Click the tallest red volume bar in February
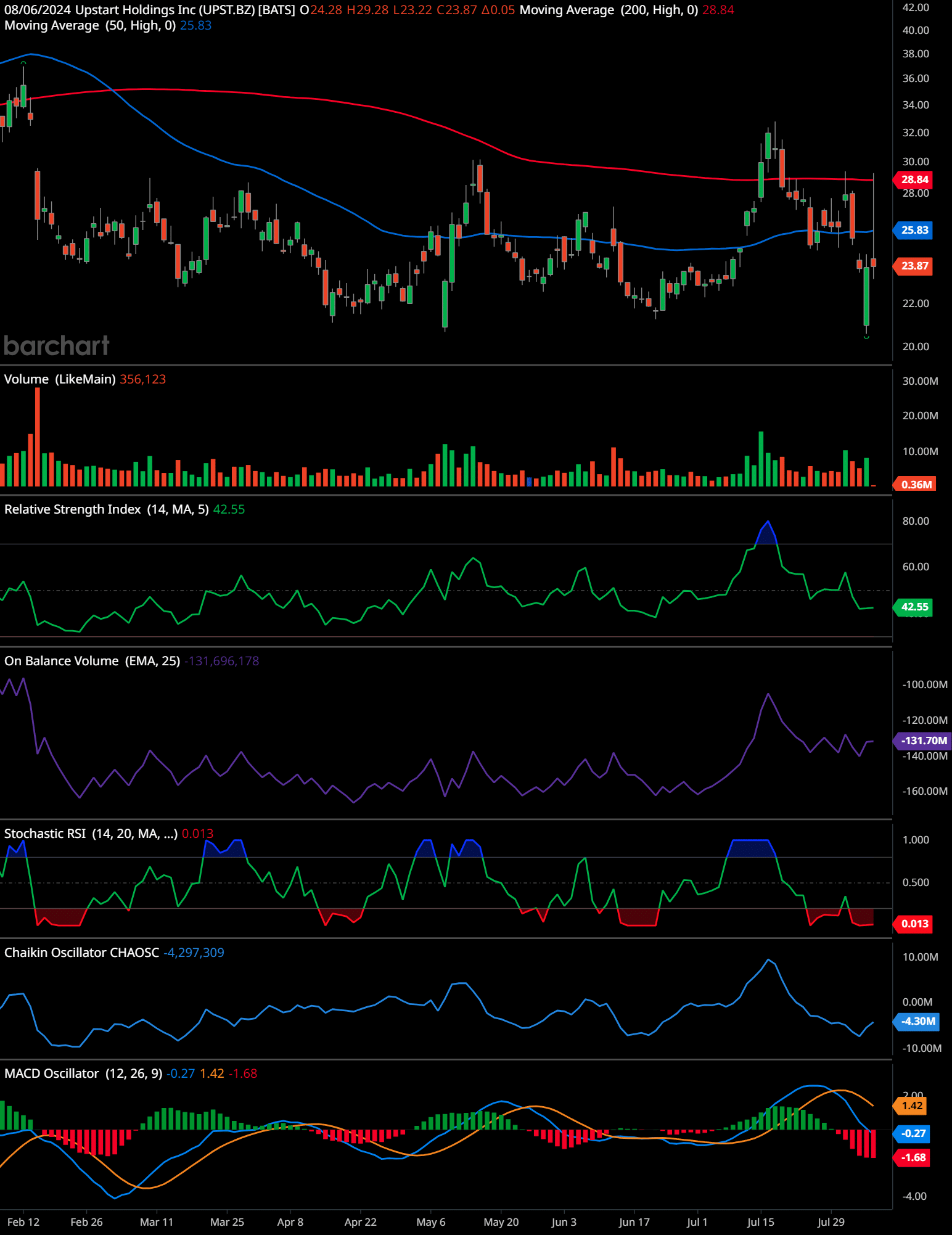 [38, 437]
